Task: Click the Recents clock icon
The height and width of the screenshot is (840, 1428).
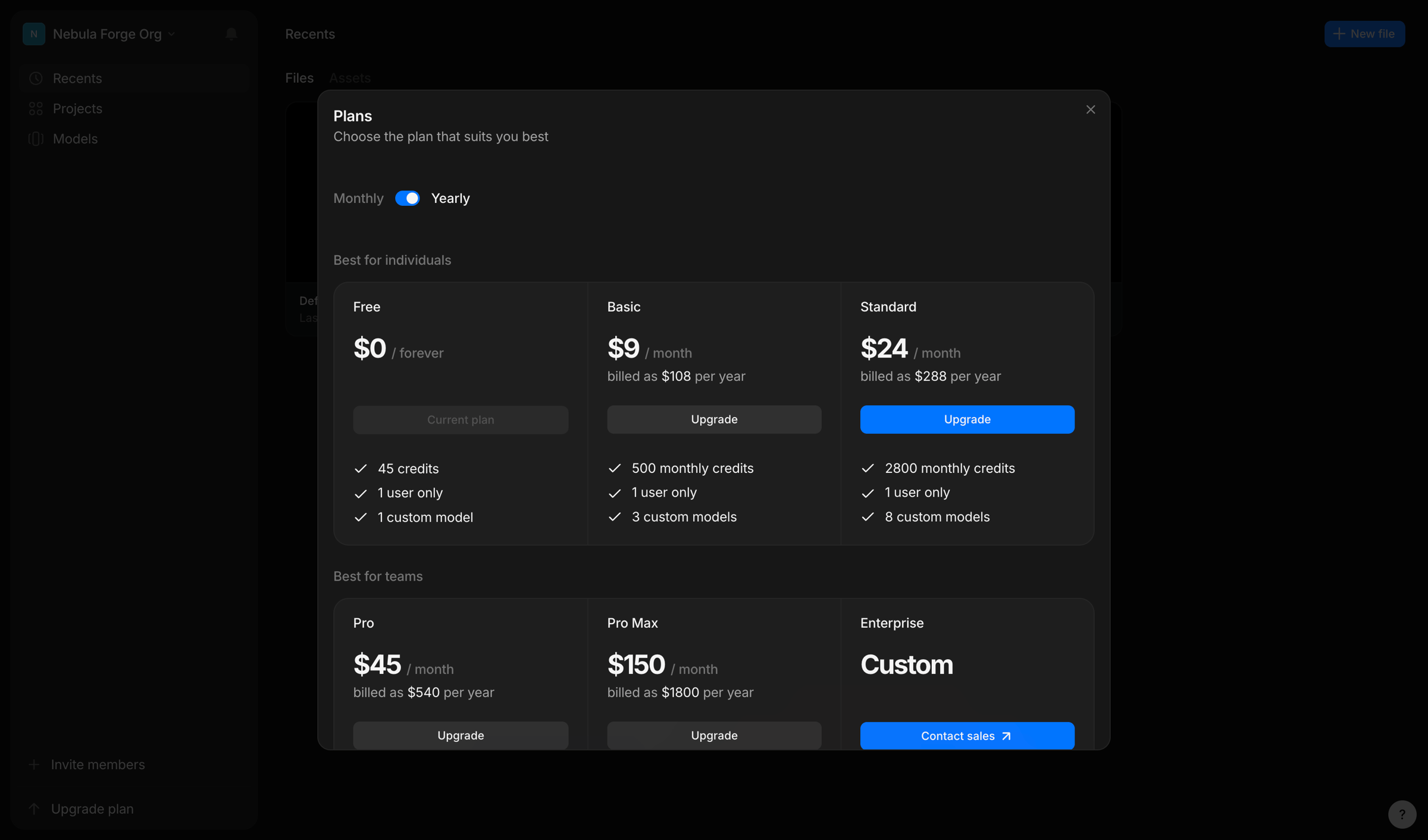Action: tap(36, 78)
